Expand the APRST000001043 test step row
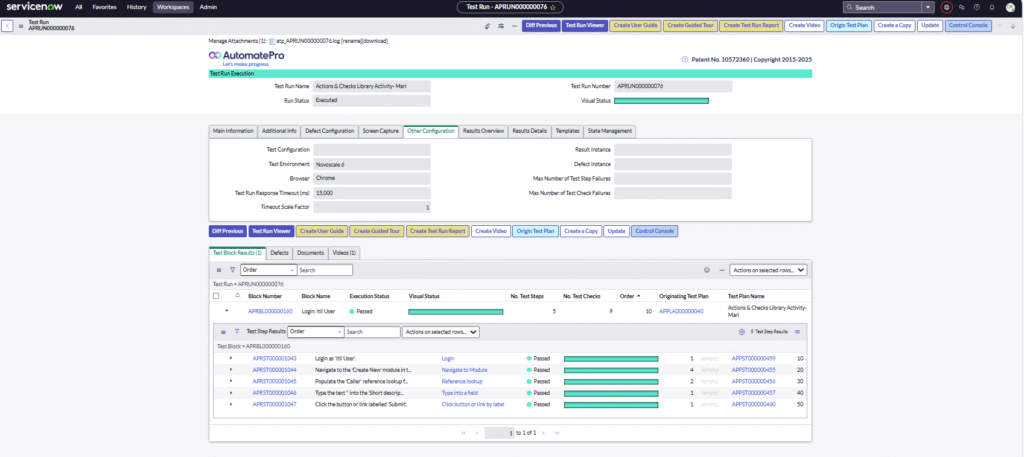The image size is (1024, 457). click(x=231, y=357)
